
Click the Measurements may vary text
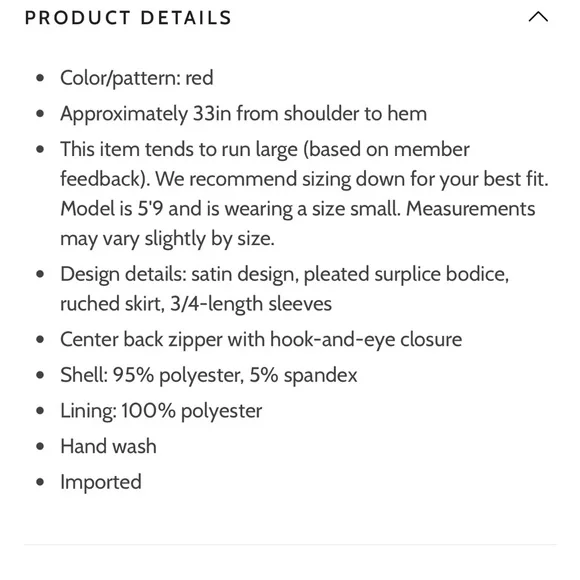click(x=298, y=223)
